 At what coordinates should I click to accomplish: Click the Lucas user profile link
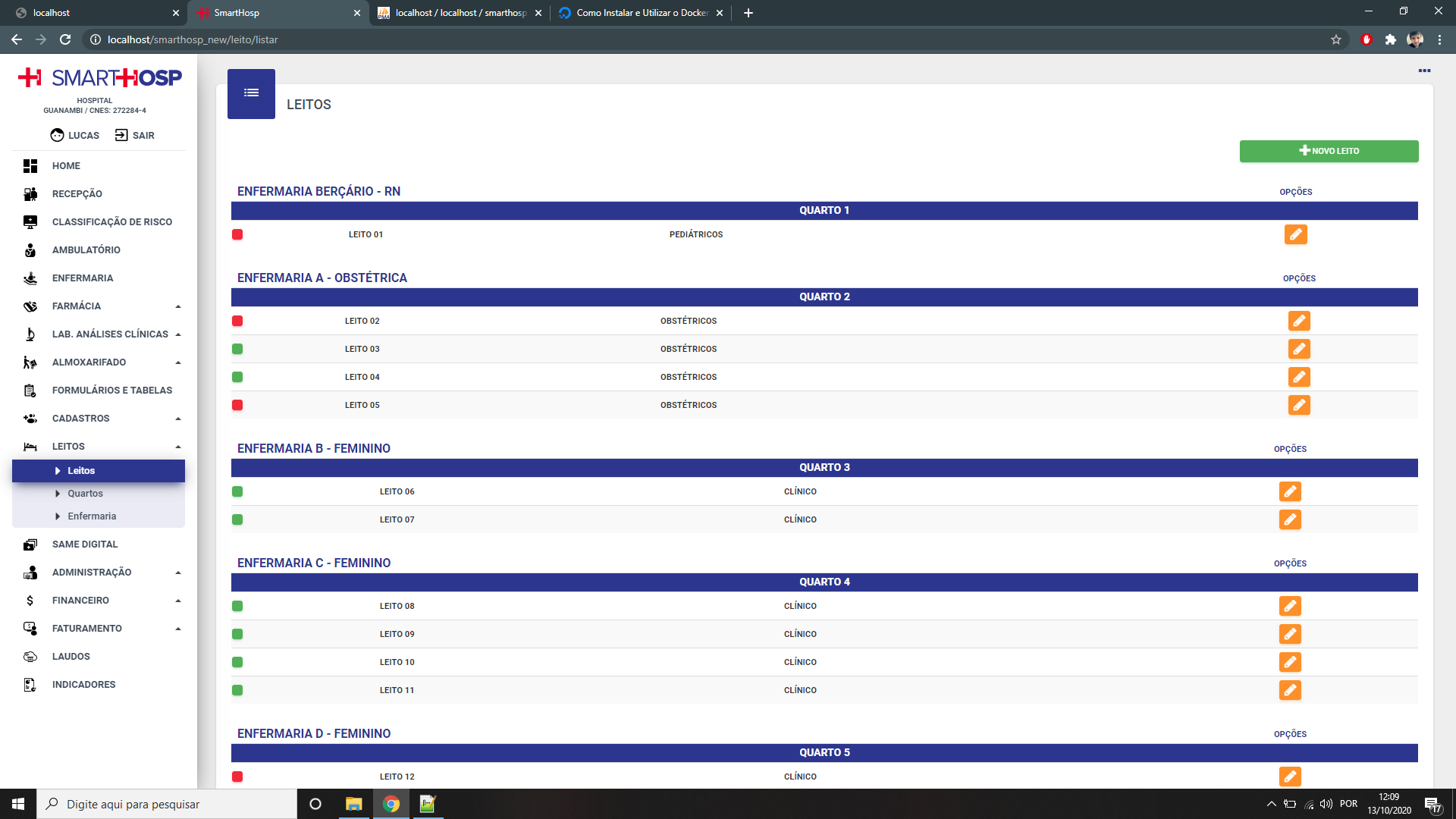(x=75, y=135)
